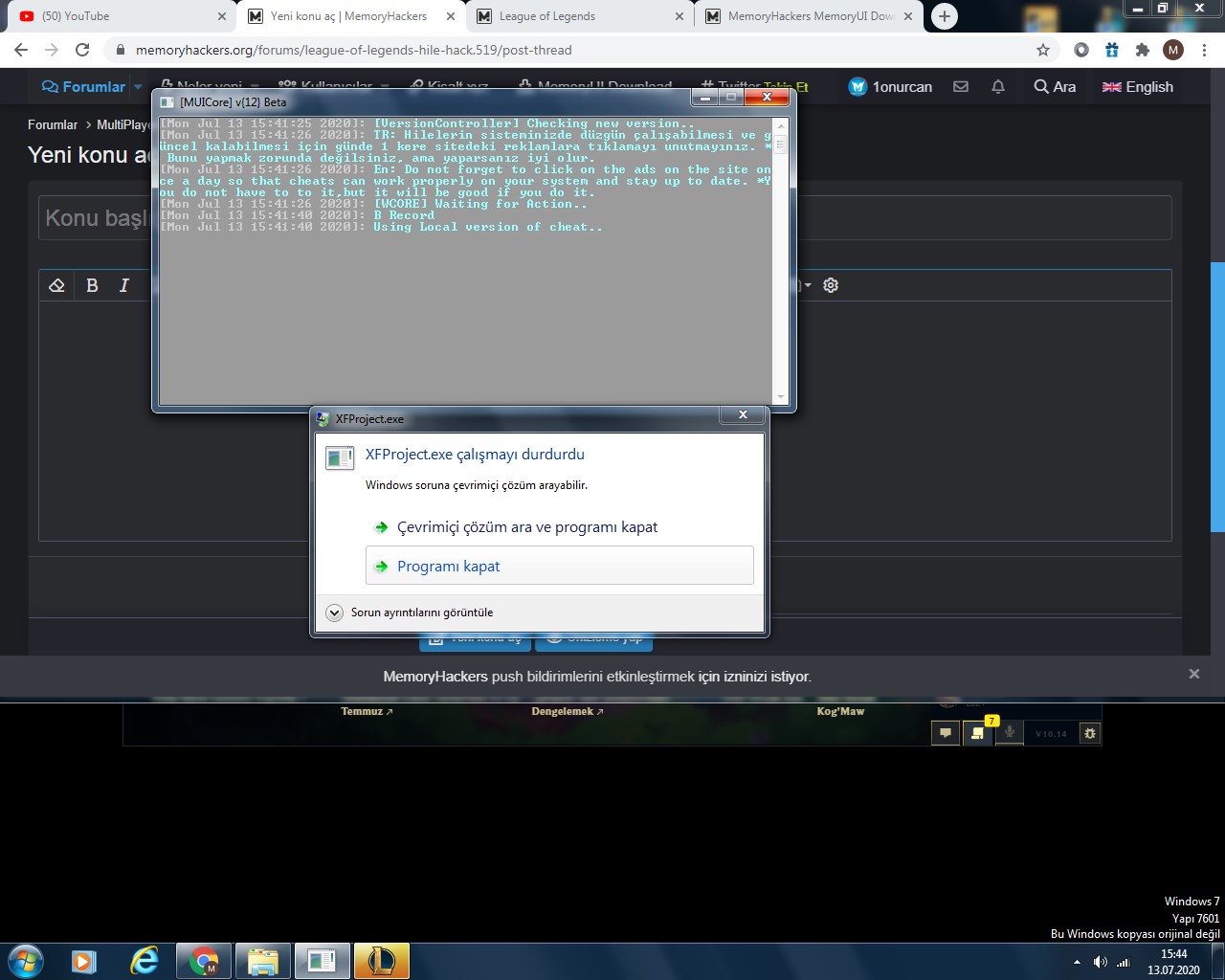Switch to League of Legends taskbar icon
The image size is (1225, 980).
[381, 961]
